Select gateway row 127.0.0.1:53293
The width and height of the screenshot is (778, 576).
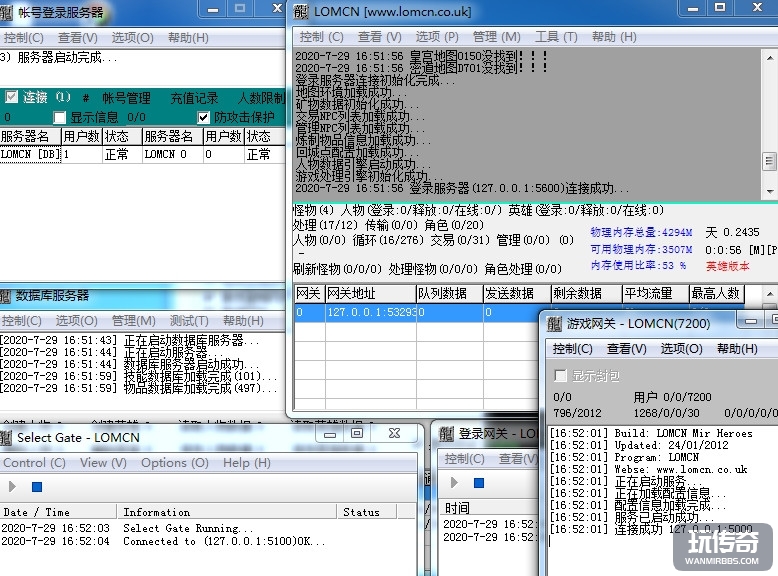tap(416, 312)
